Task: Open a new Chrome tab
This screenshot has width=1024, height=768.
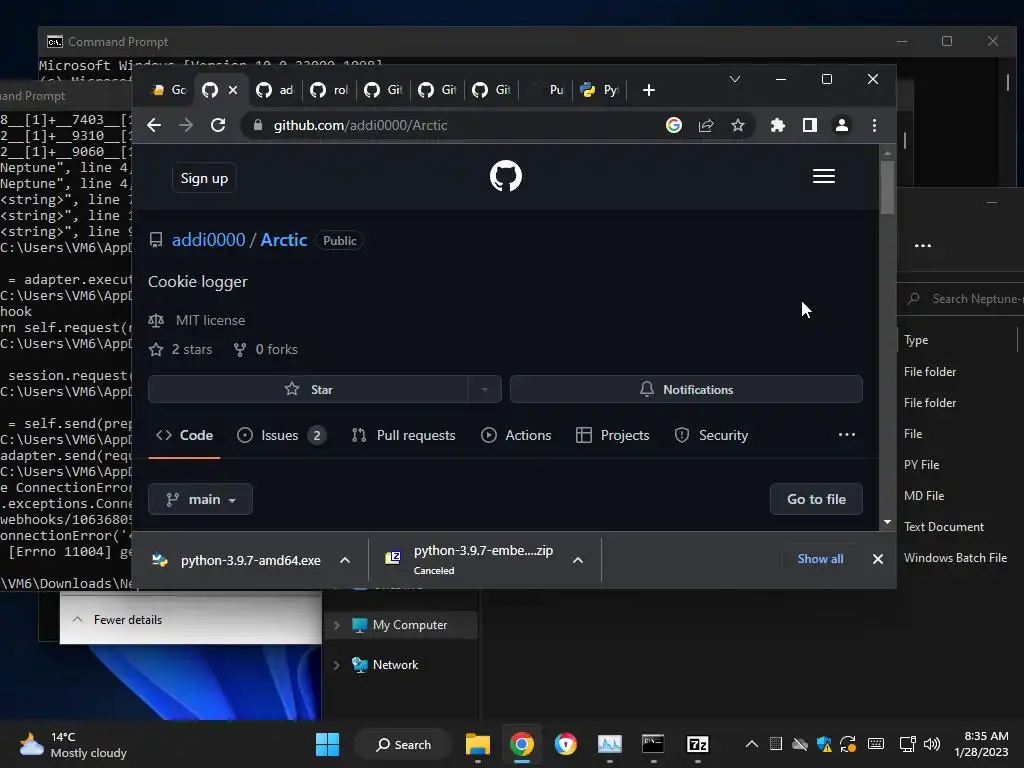Action: [648, 90]
